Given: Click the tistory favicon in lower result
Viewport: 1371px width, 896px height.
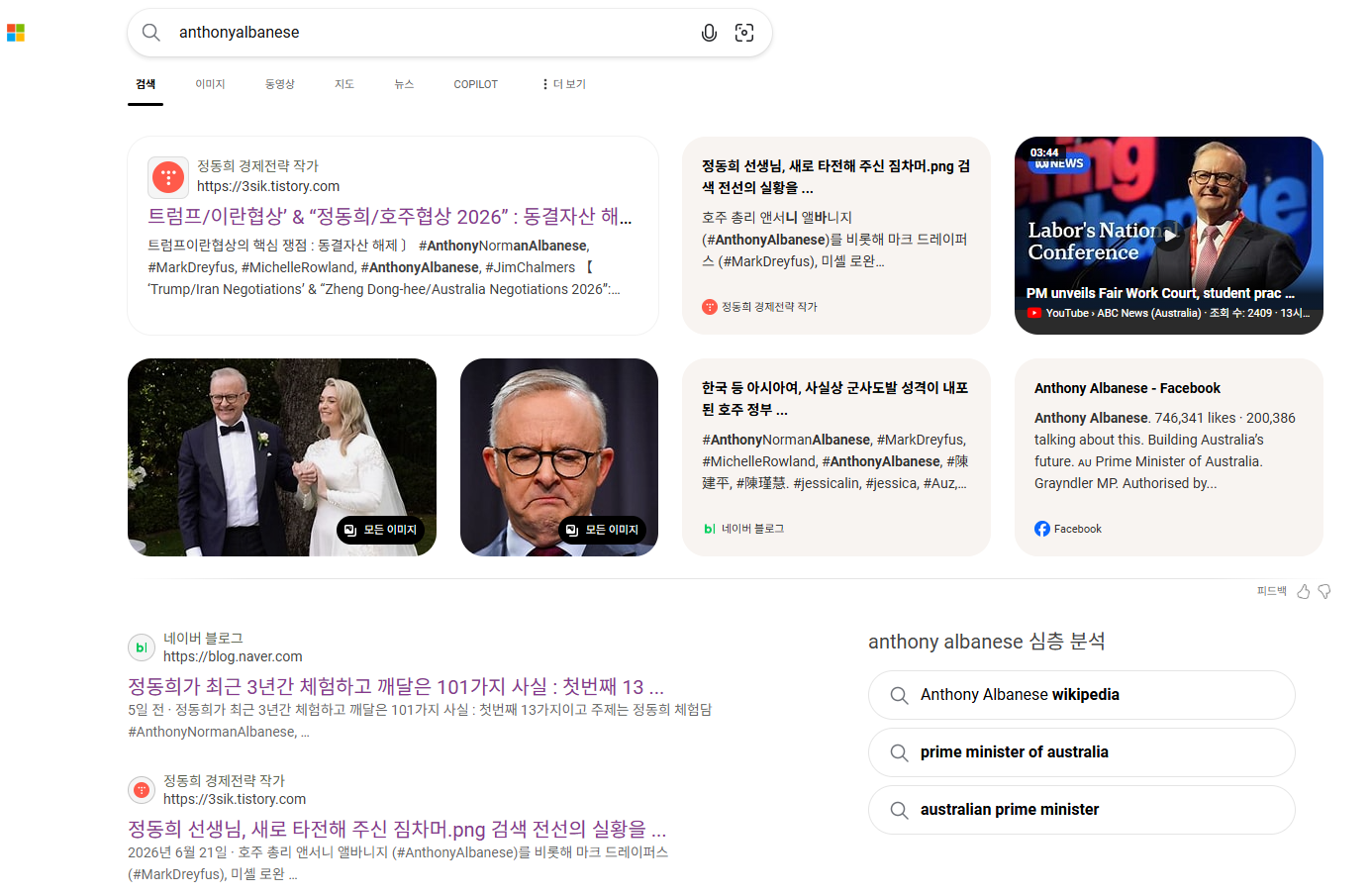Looking at the screenshot, I should 142,790.
